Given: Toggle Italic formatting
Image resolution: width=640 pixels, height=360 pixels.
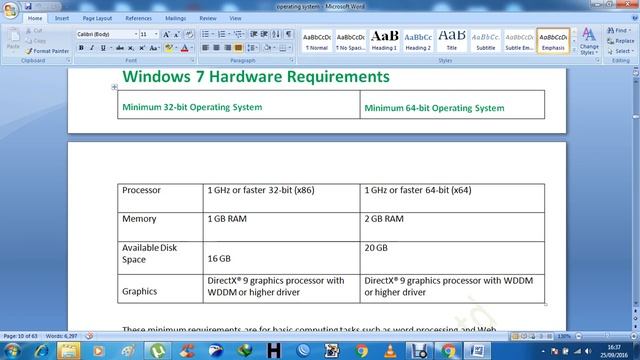Looking at the screenshot, I should [x=92, y=48].
